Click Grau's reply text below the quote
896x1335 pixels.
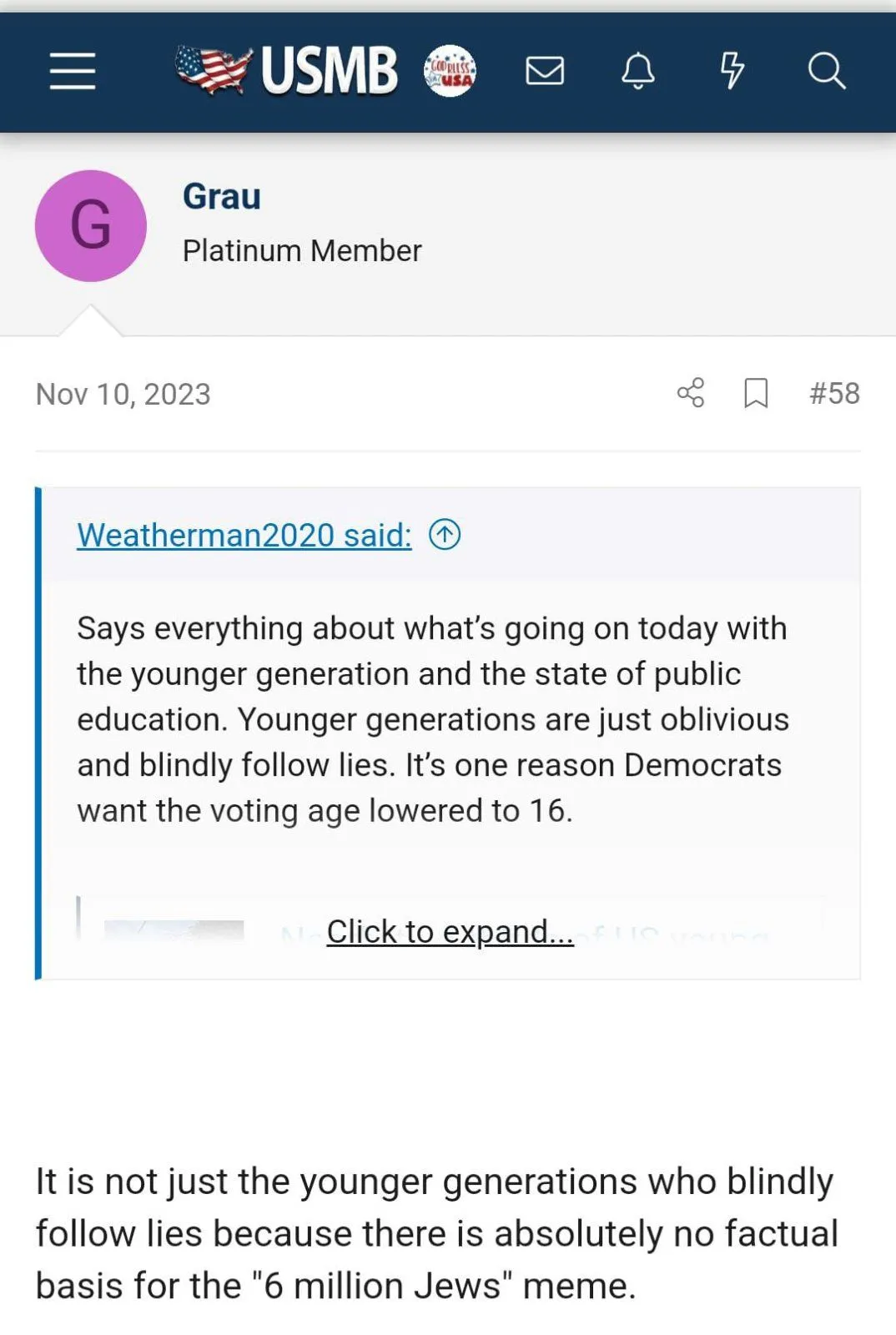pyautogui.click(x=436, y=1233)
